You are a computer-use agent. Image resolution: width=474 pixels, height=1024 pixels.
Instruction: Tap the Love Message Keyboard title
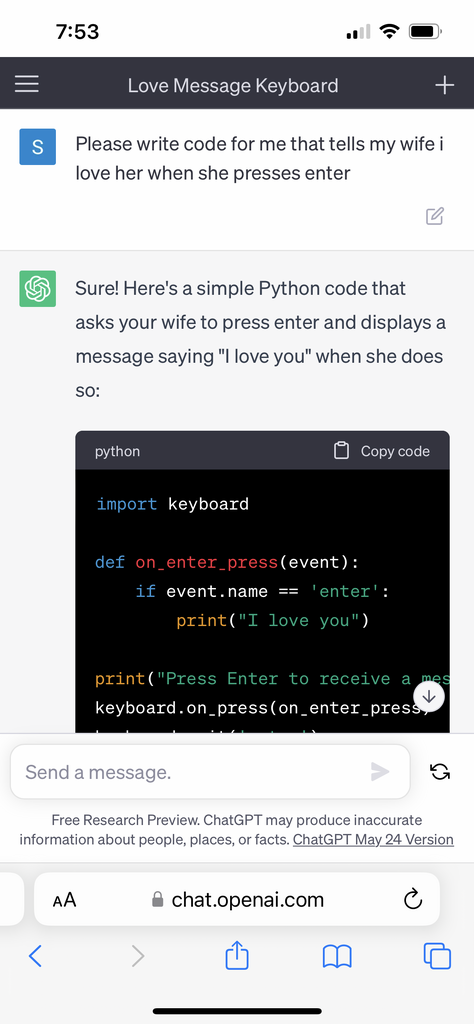point(233,86)
